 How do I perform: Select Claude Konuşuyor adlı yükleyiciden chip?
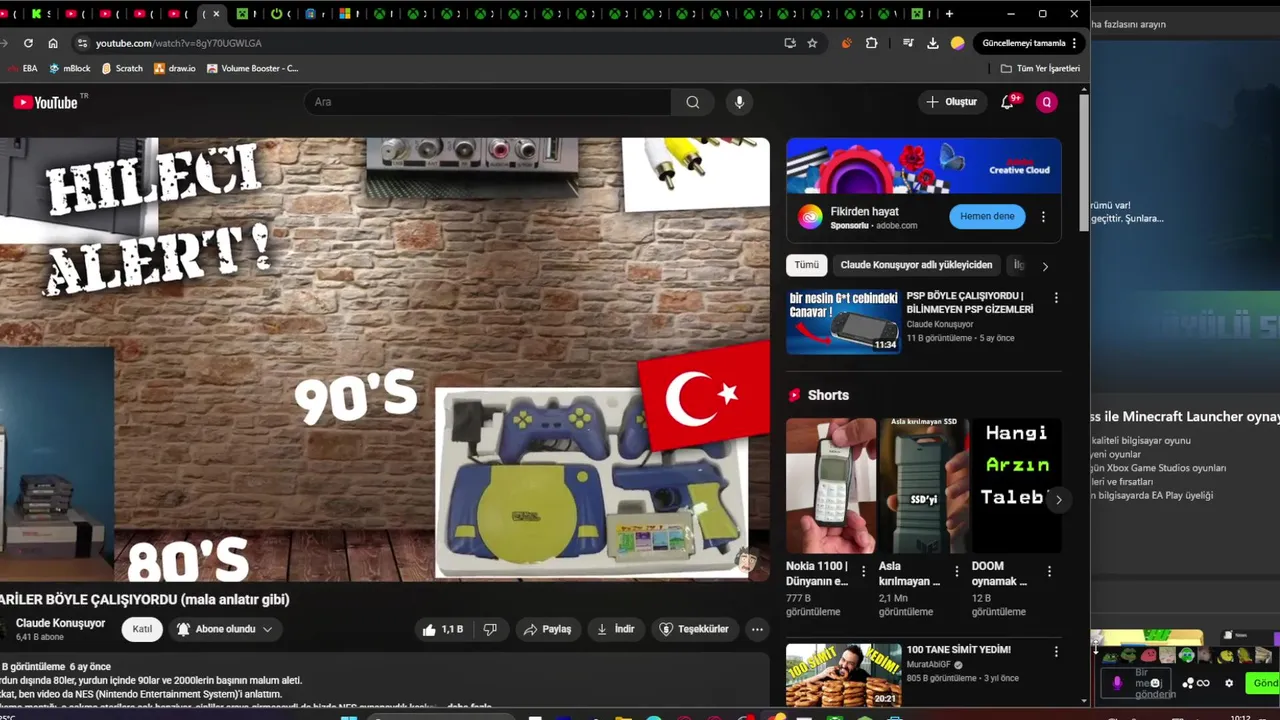[x=916, y=265]
